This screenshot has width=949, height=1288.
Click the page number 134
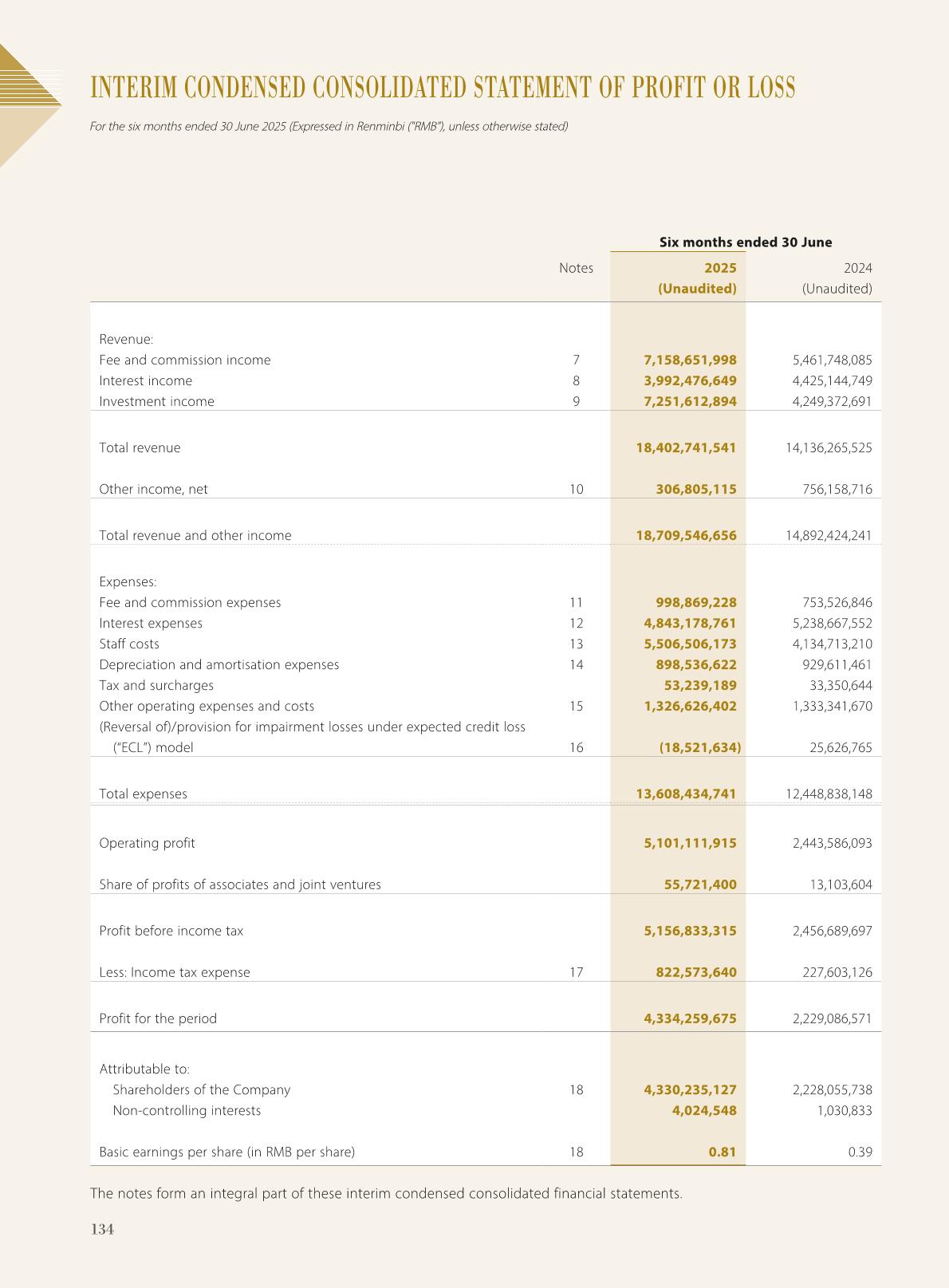click(x=102, y=1230)
